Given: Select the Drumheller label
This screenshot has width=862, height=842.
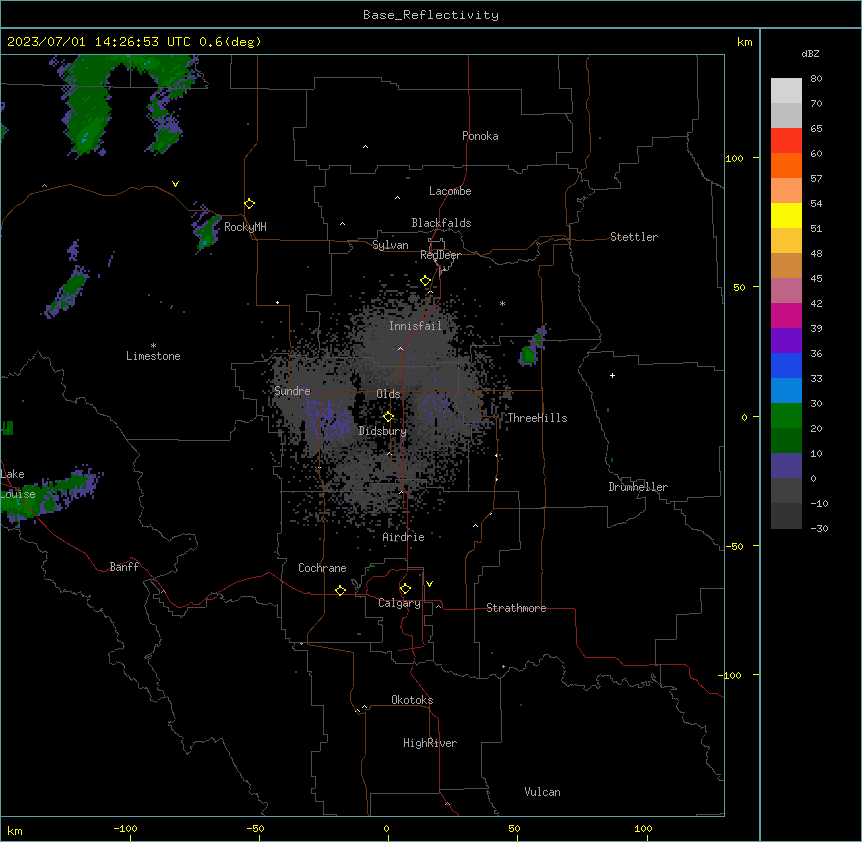Looking at the screenshot, I should (x=638, y=487).
